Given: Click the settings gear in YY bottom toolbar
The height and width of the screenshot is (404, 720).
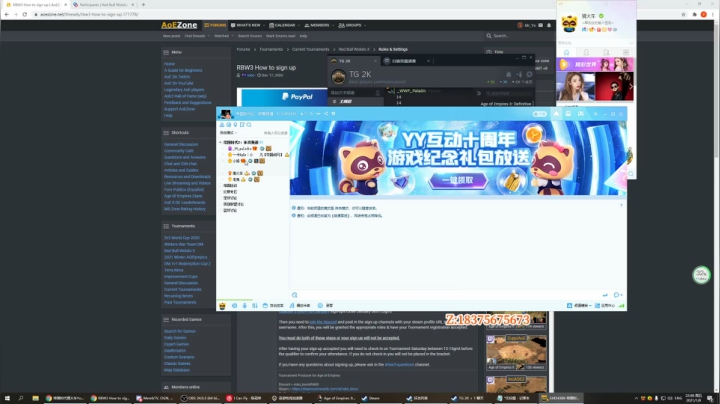Looking at the screenshot, I should [320, 305].
